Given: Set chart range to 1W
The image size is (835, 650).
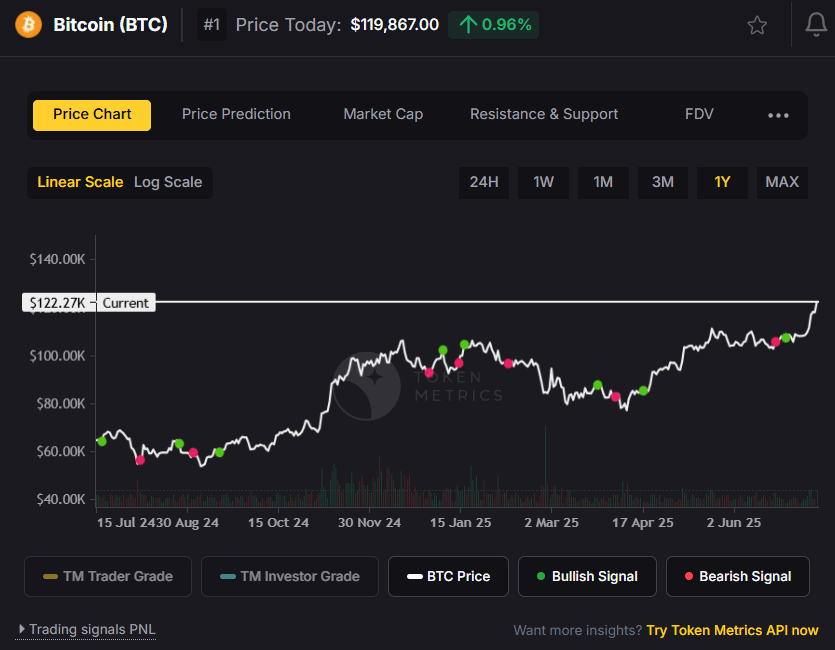Looking at the screenshot, I should [544, 183].
